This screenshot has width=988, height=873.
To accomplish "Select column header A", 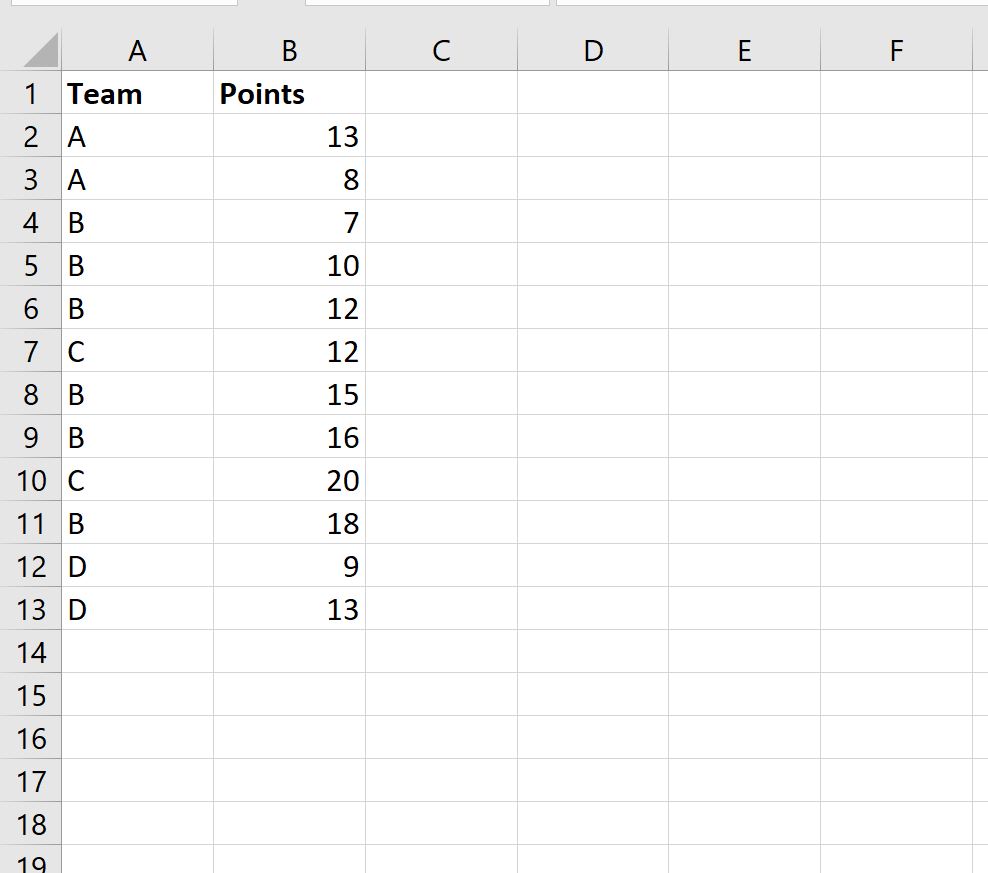I will pyautogui.click(x=137, y=49).
